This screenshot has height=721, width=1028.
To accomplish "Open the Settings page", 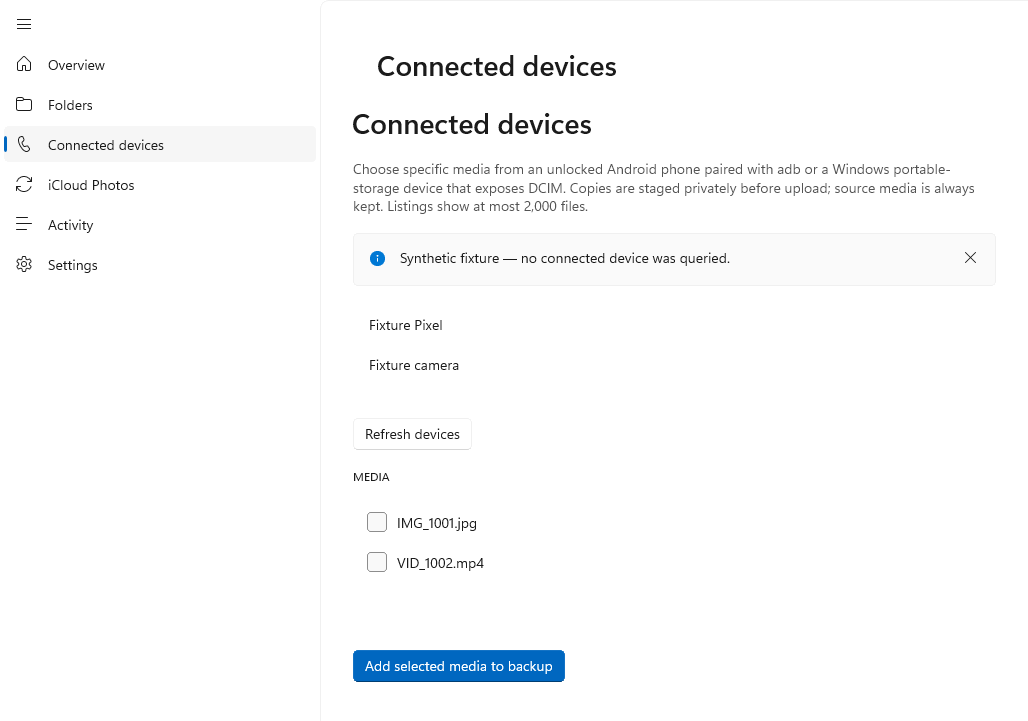I will tap(160, 265).
